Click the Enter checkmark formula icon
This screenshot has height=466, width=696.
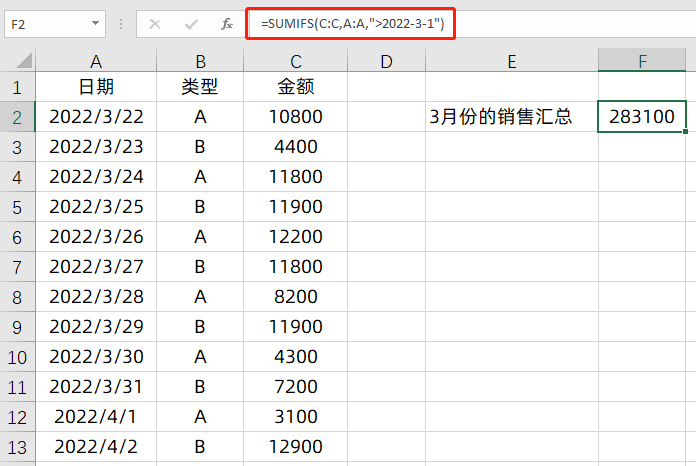[191, 24]
